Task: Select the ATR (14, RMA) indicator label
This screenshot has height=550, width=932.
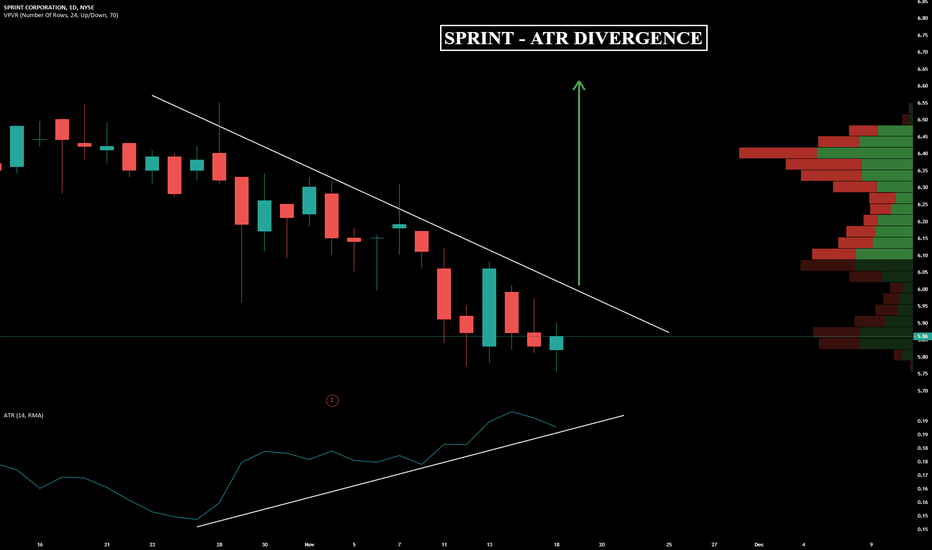Action: click(x=23, y=415)
